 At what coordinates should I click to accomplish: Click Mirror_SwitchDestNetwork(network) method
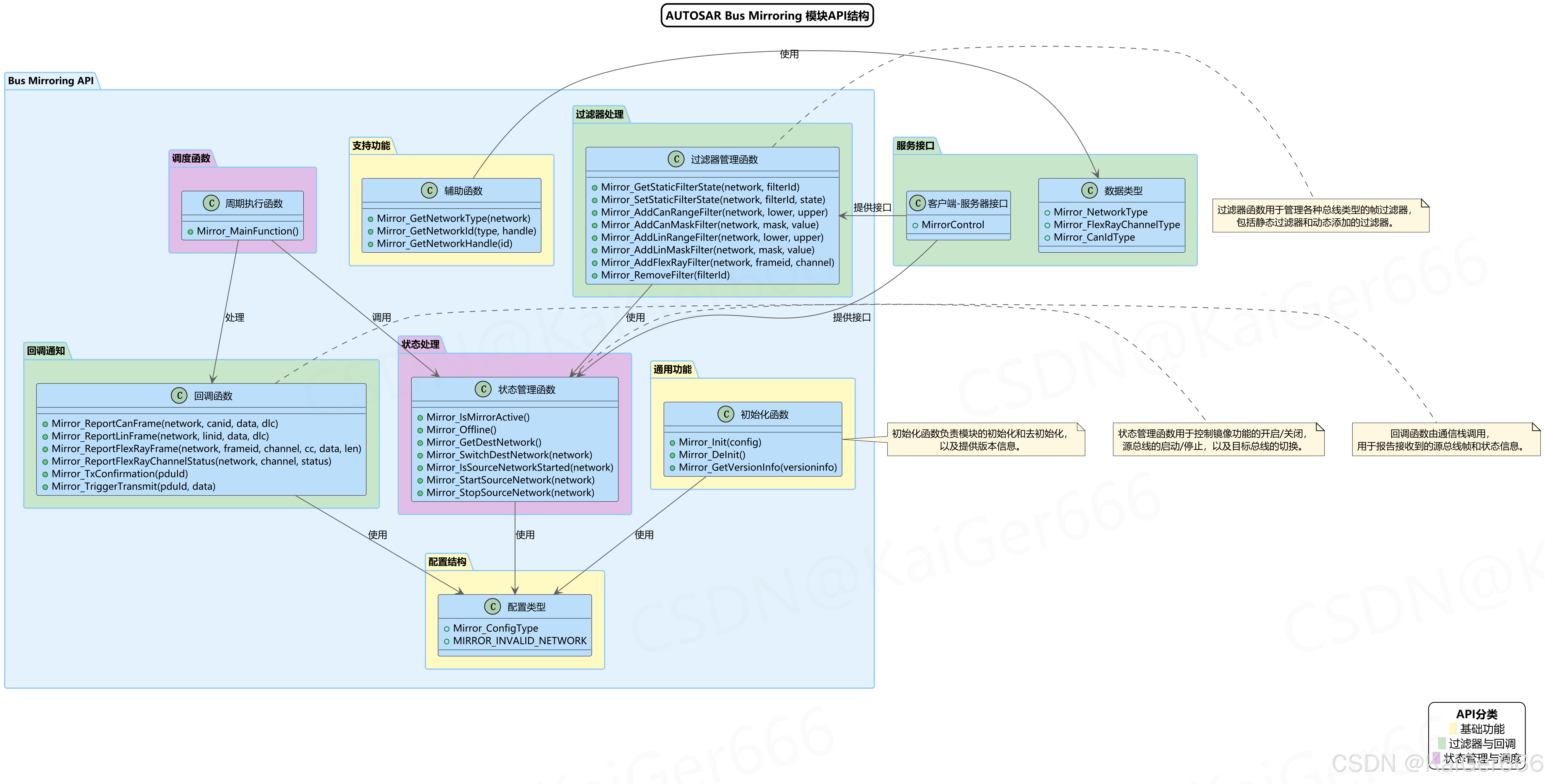click(505, 455)
